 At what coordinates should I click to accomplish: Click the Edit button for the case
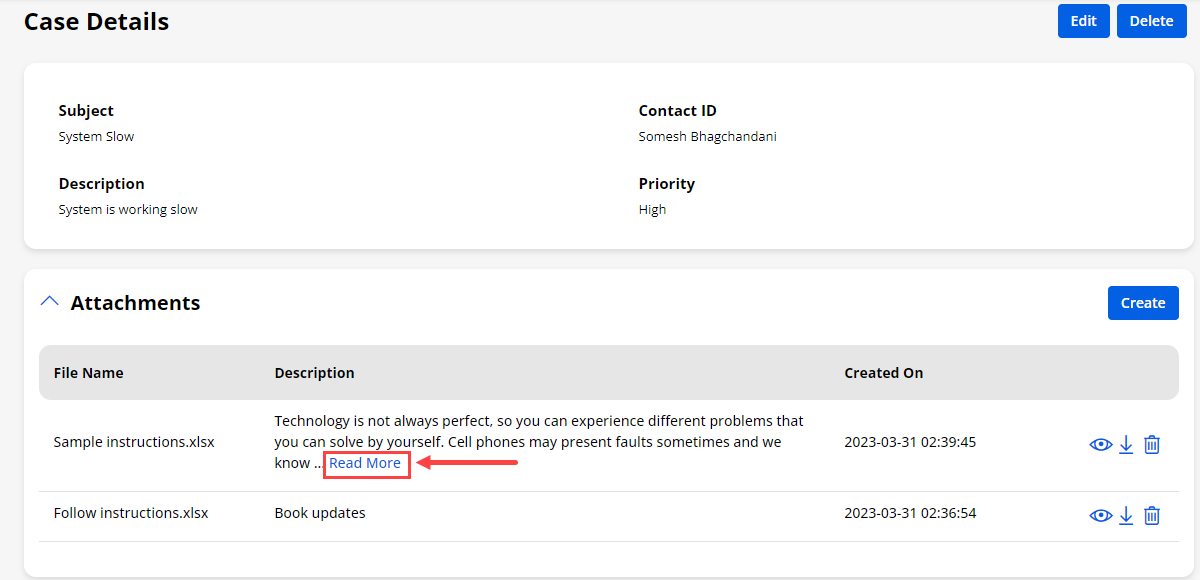[x=1083, y=21]
